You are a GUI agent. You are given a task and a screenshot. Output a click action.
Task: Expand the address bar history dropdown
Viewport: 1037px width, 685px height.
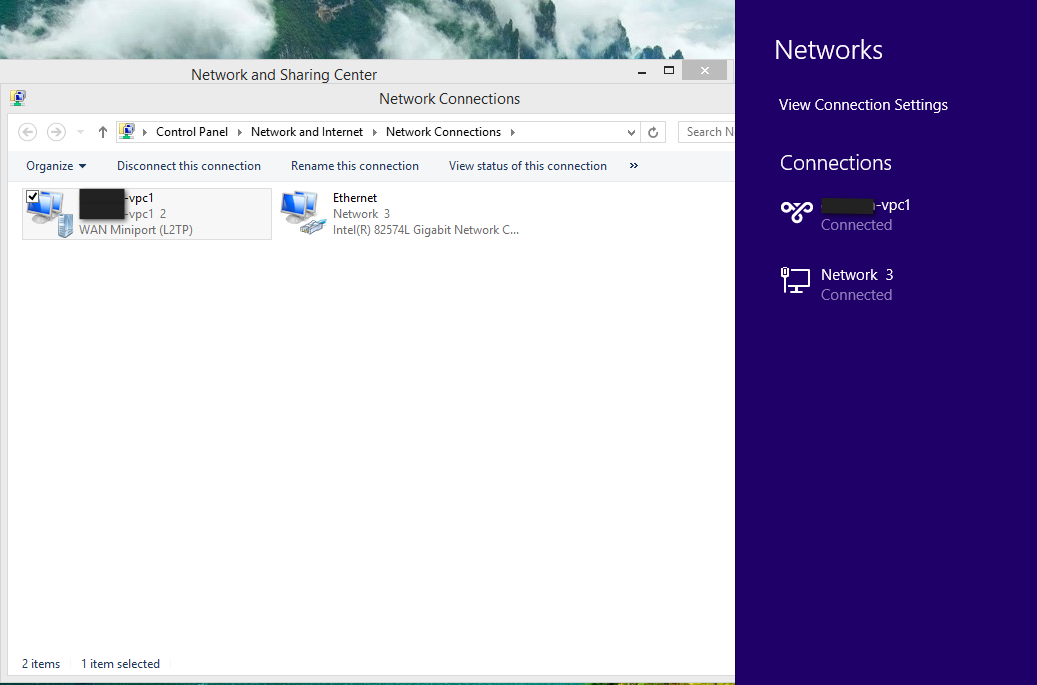pyautogui.click(x=631, y=132)
